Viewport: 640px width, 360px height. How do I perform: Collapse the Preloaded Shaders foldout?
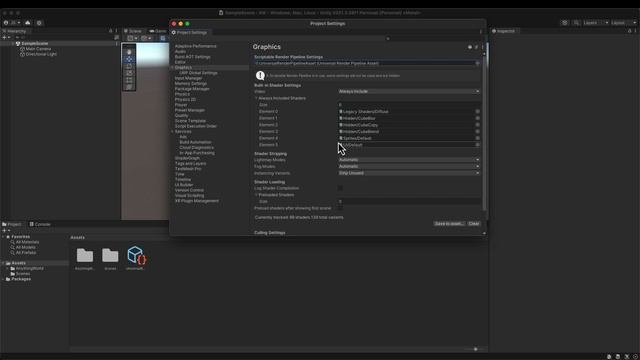click(x=256, y=195)
